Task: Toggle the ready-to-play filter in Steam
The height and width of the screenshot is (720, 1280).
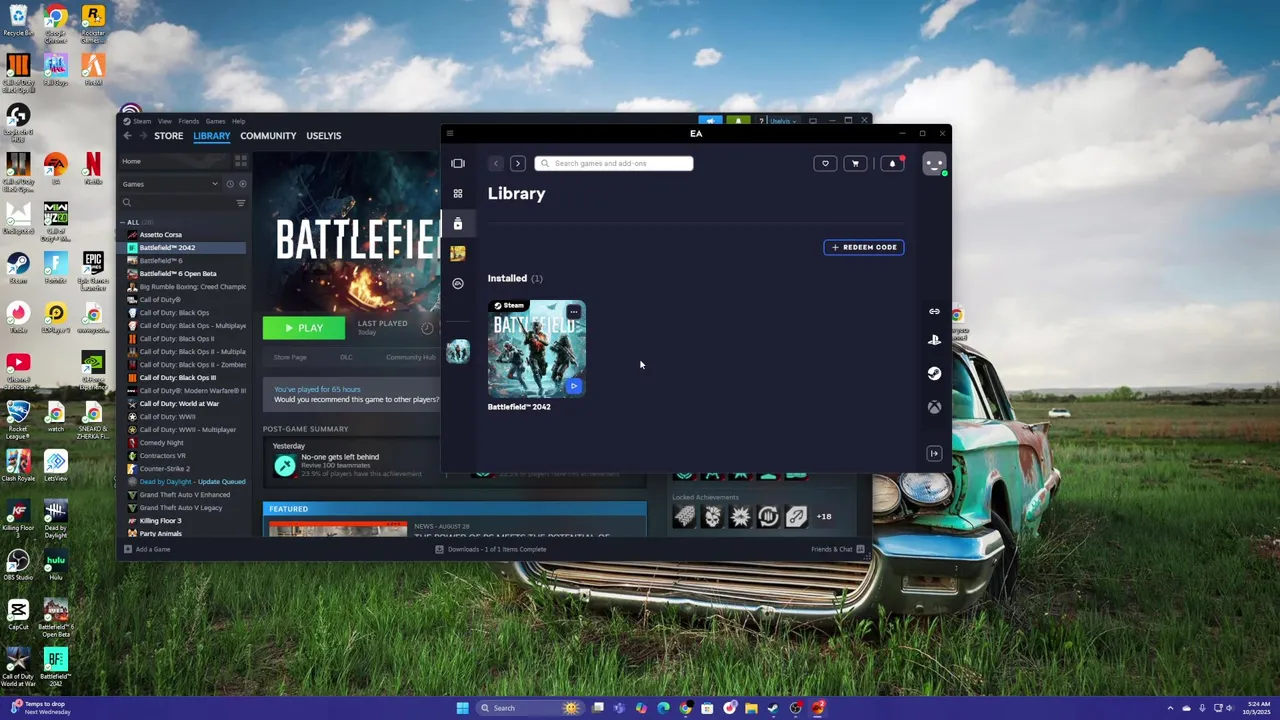Action: tap(242, 184)
